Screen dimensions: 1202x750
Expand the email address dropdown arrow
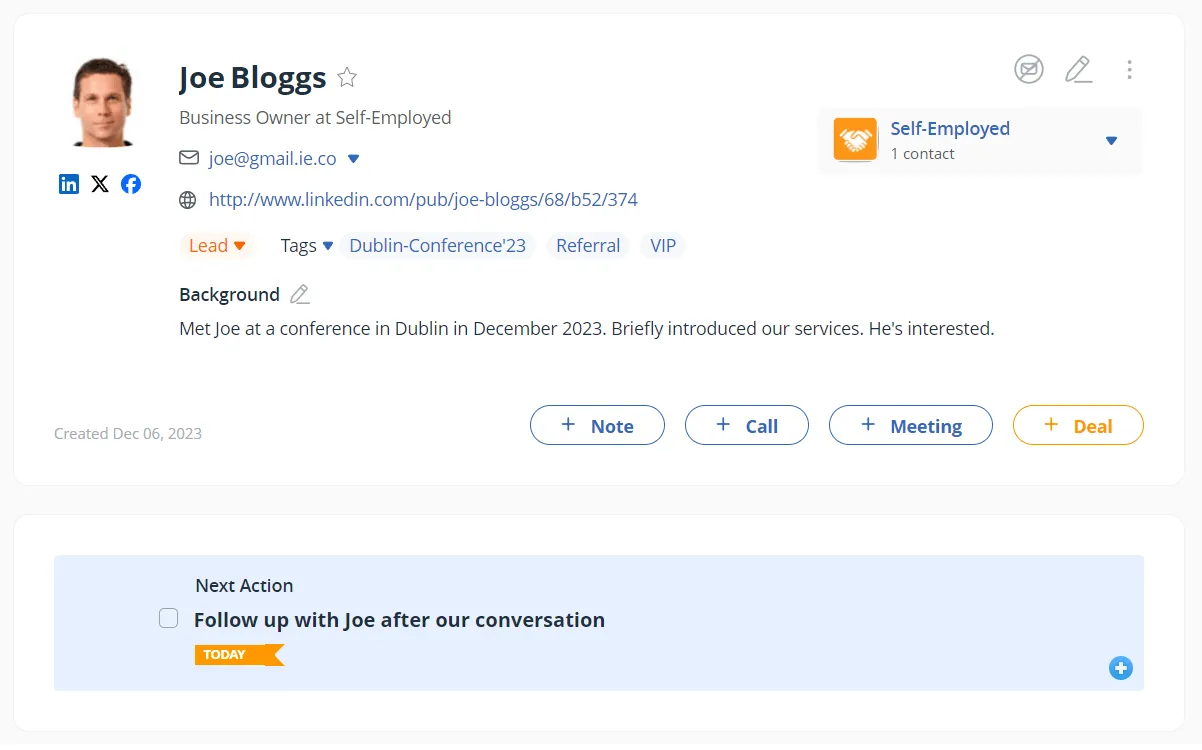coord(353,159)
